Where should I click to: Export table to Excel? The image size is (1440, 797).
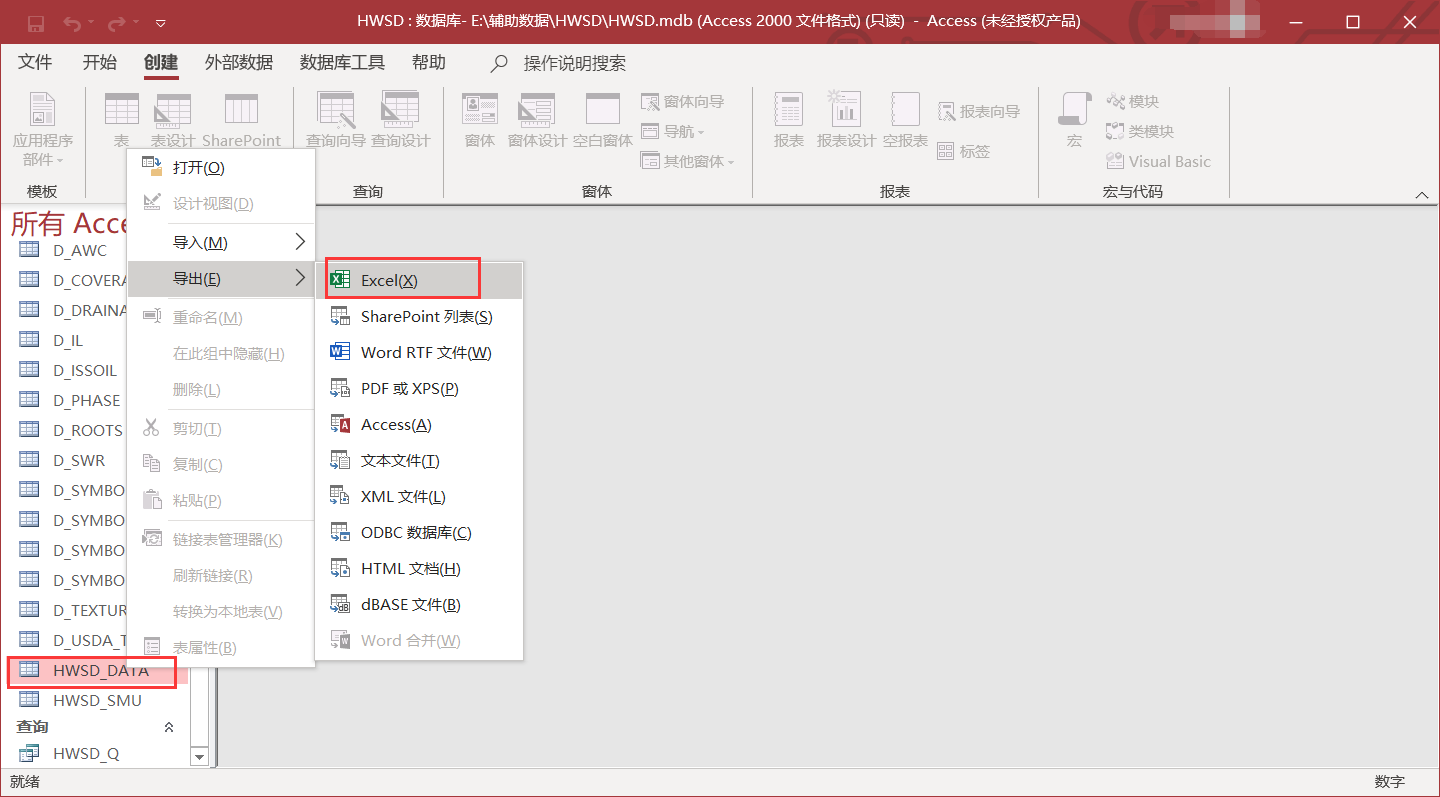pos(419,280)
